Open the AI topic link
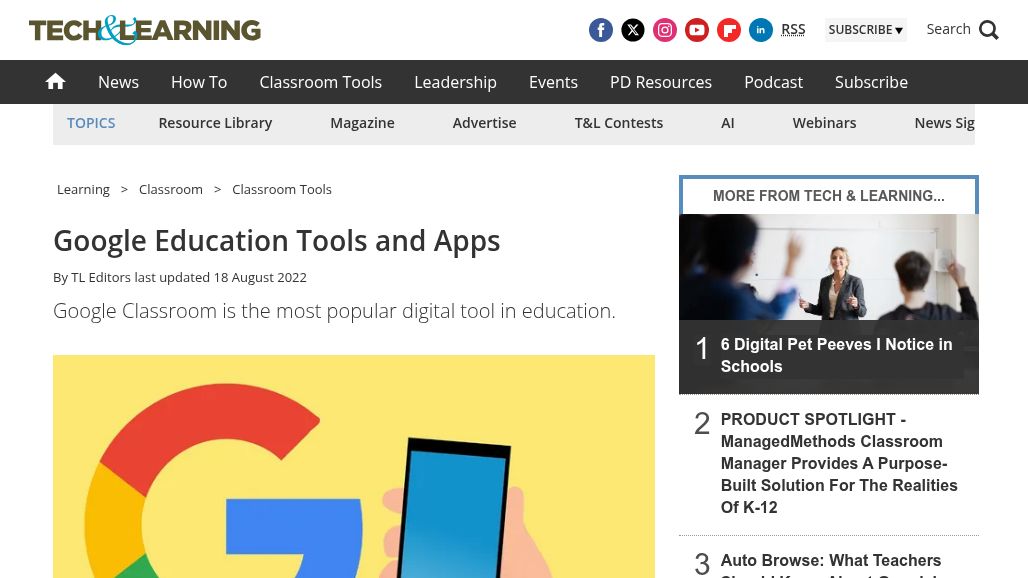The image size is (1028, 578). (x=727, y=122)
